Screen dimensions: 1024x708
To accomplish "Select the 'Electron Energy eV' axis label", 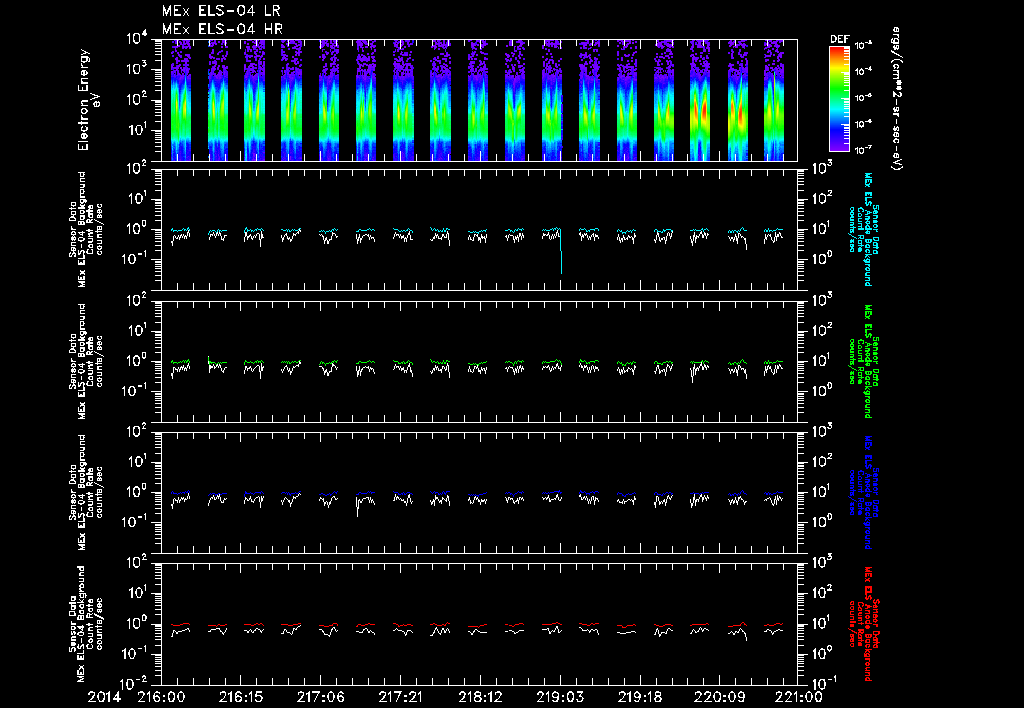I will point(88,99).
